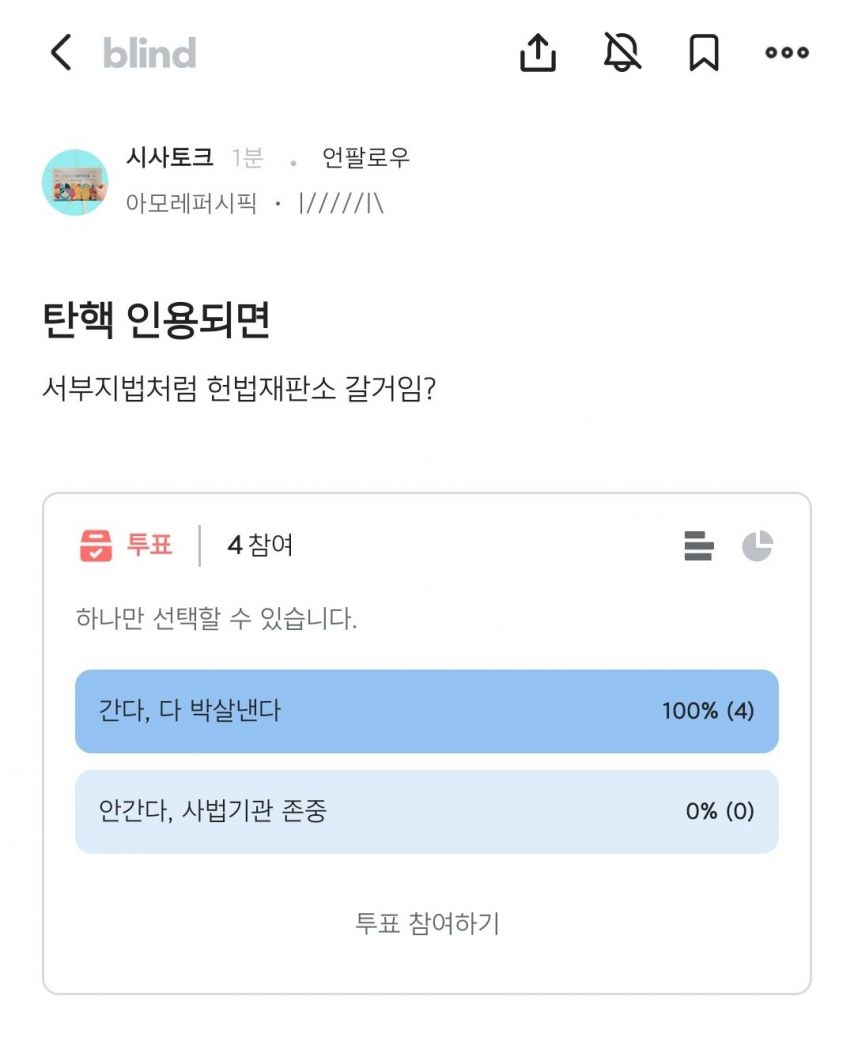
Task: Select poll option 간다, 다 박살낸다
Action: 427,711
